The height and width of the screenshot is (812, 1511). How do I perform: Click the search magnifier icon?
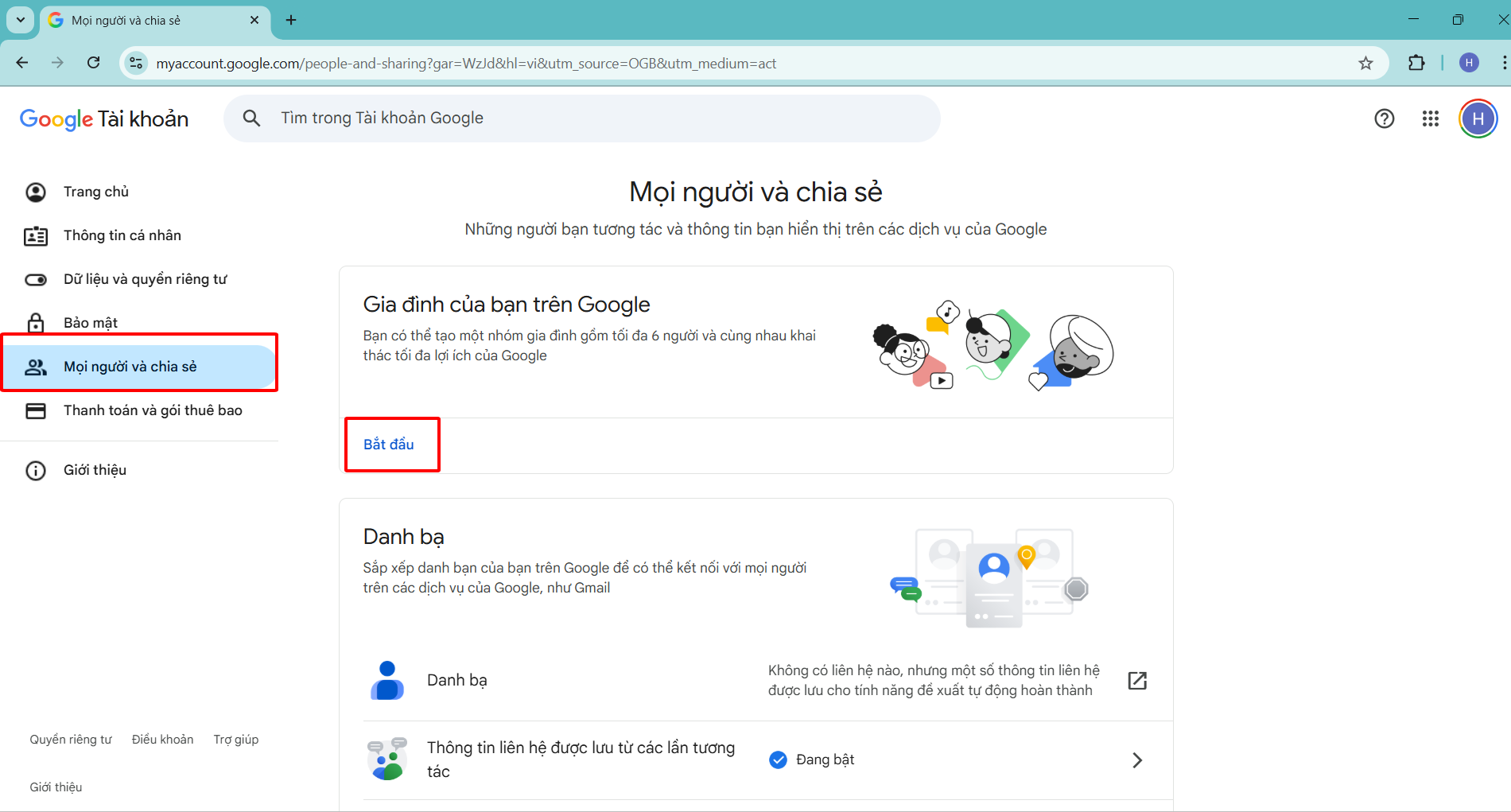point(251,118)
